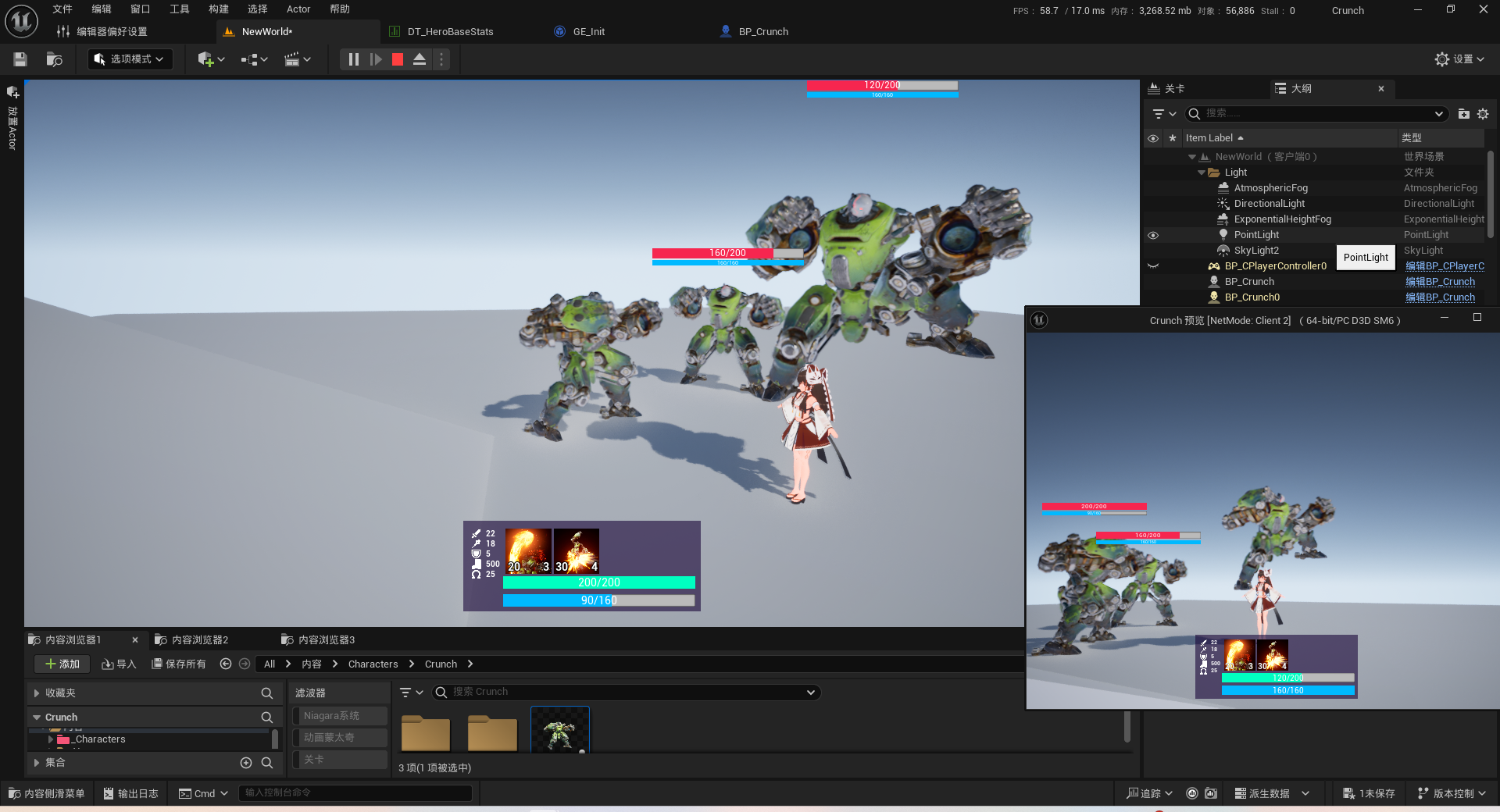The height and width of the screenshot is (812, 1500).
Task: Advance one frame with the Step button
Action: [376, 59]
